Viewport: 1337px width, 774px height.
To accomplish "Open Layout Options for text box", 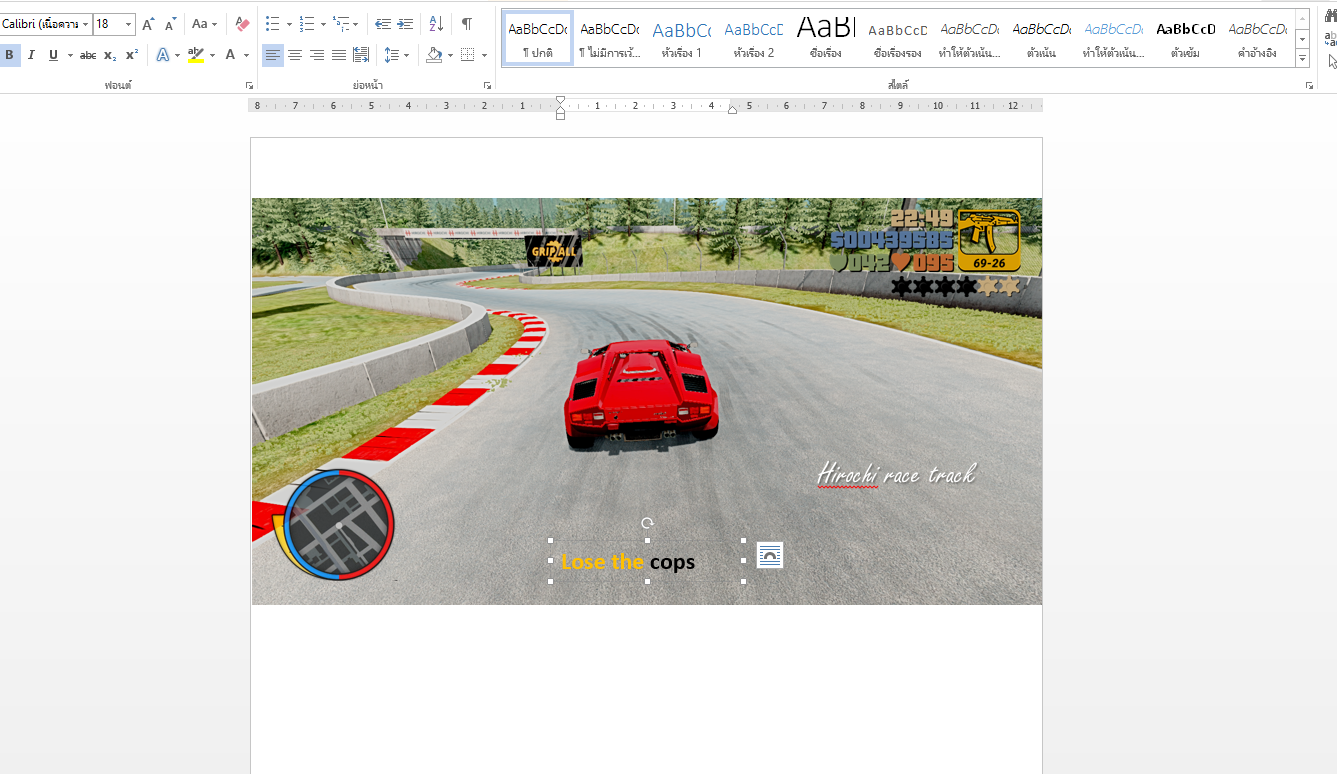I will [x=770, y=555].
